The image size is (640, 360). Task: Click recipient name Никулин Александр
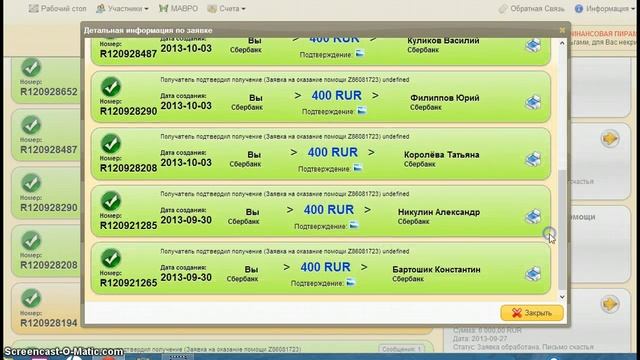tap(439, 212)
